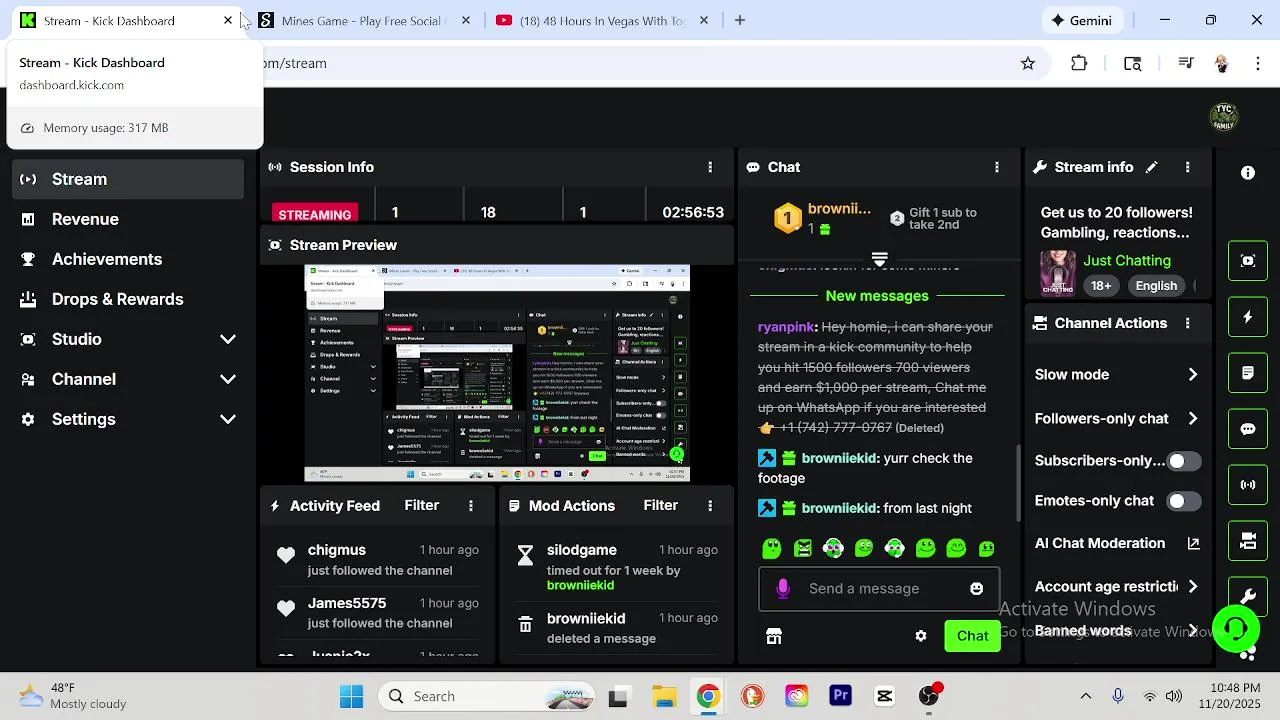Screen dimensions: 1280x720
Task: Toggle the lightning bolt activity panel icon
Action: (x=1248, y=317)
